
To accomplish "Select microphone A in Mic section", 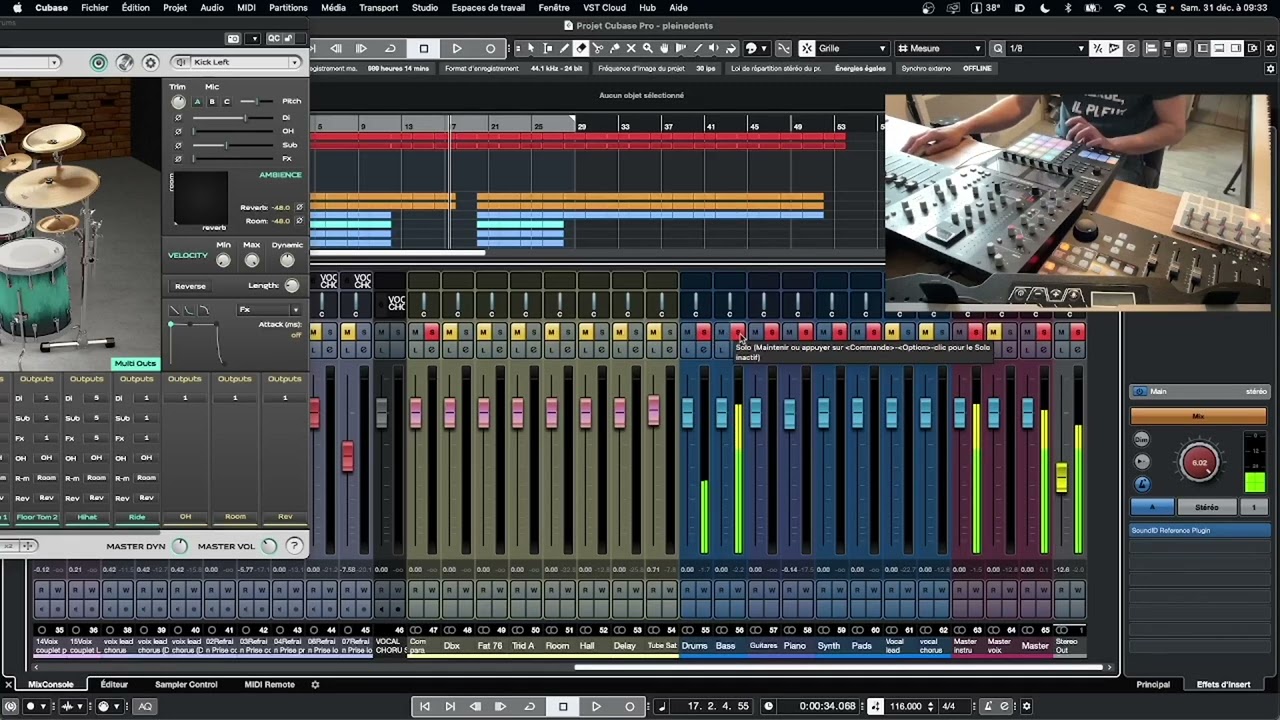I will coord(197,102).
